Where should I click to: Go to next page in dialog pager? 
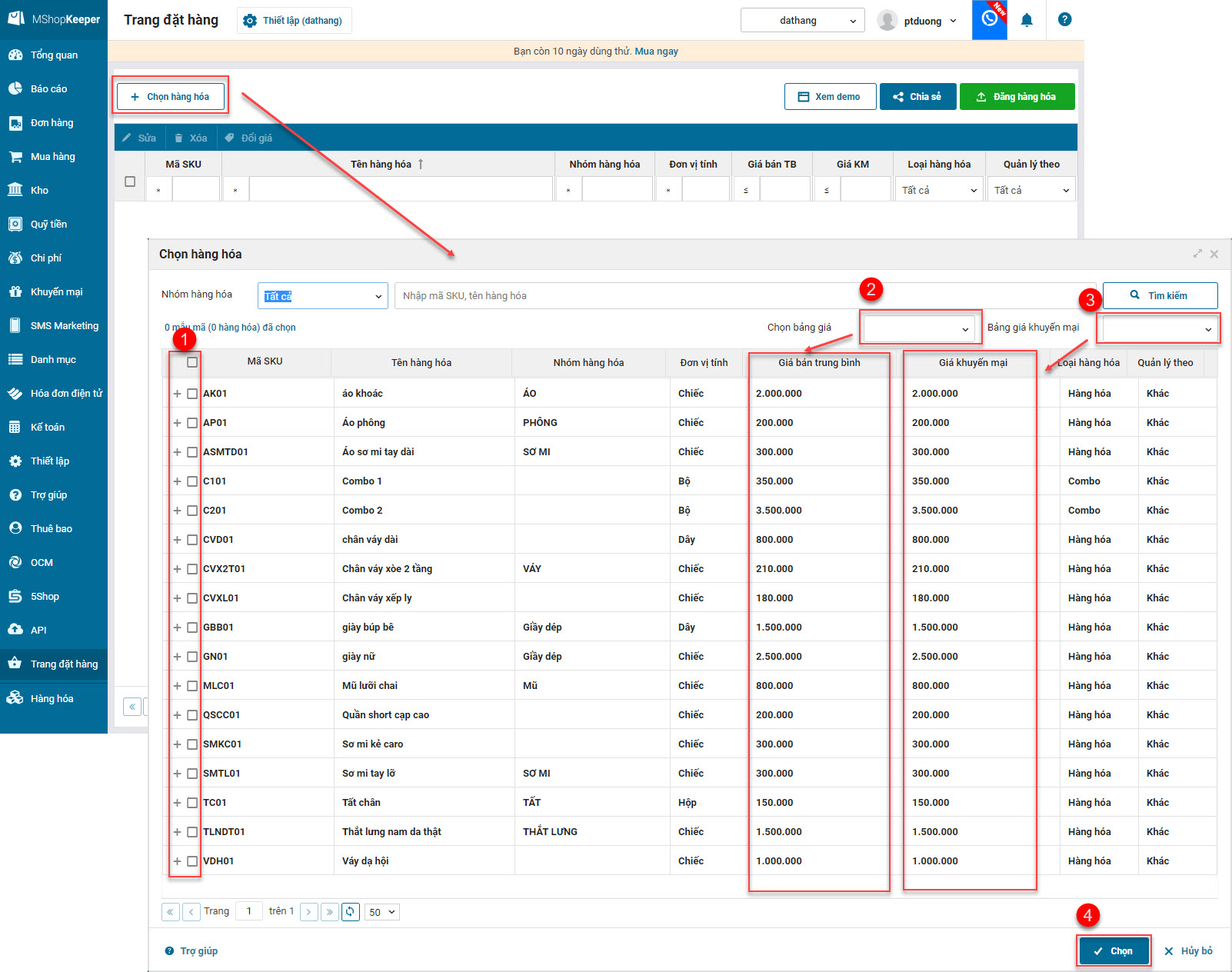(x=309, y=912)
